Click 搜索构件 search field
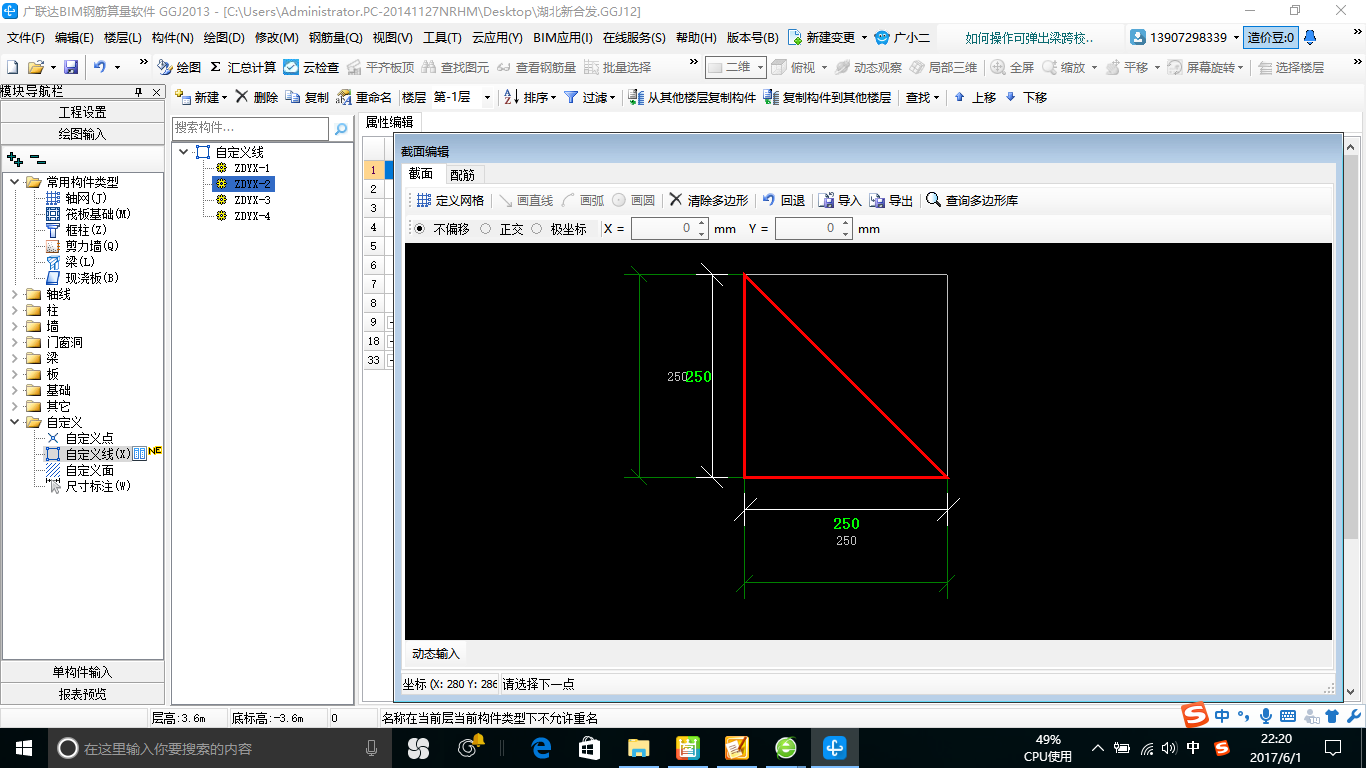 pos(250,128)
